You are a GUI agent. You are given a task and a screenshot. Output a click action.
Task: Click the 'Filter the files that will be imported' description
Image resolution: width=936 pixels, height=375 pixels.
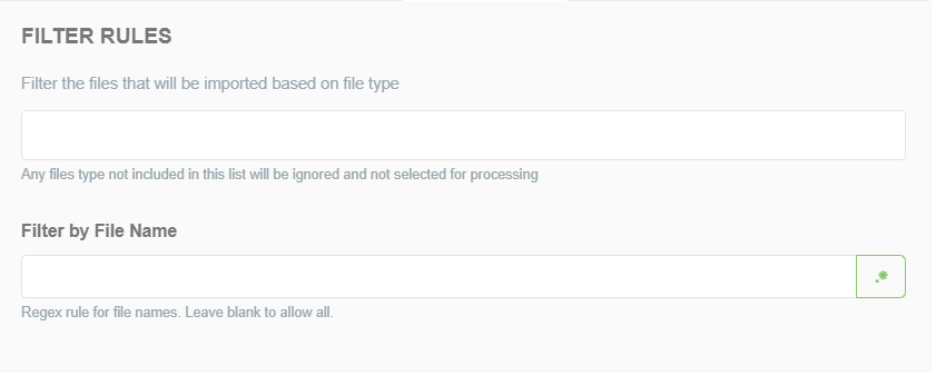click(x=210, y=84)
